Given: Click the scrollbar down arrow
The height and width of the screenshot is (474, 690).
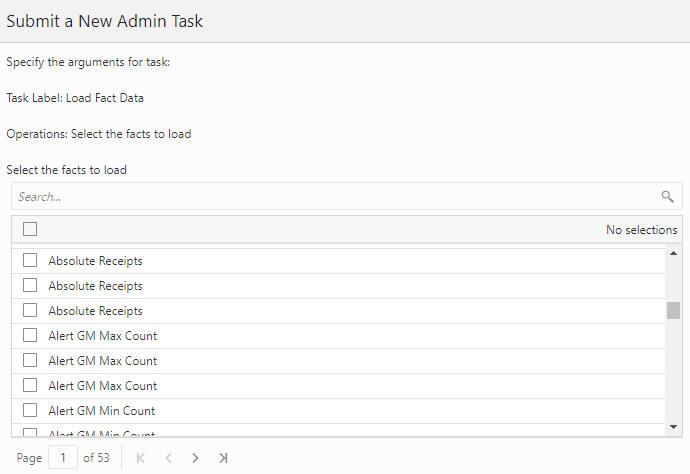Looking at the screenshot, I should pos(673,426).
